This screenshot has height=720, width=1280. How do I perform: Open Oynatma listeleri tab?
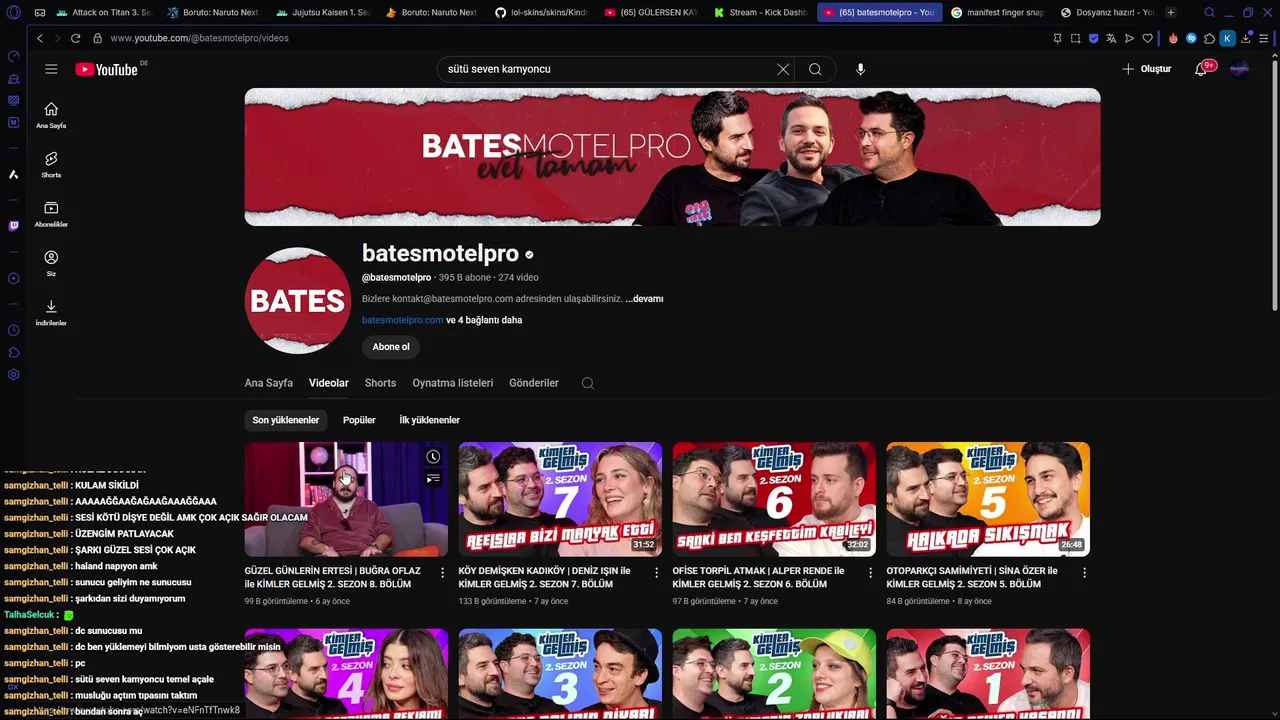(x=453, y=383)
